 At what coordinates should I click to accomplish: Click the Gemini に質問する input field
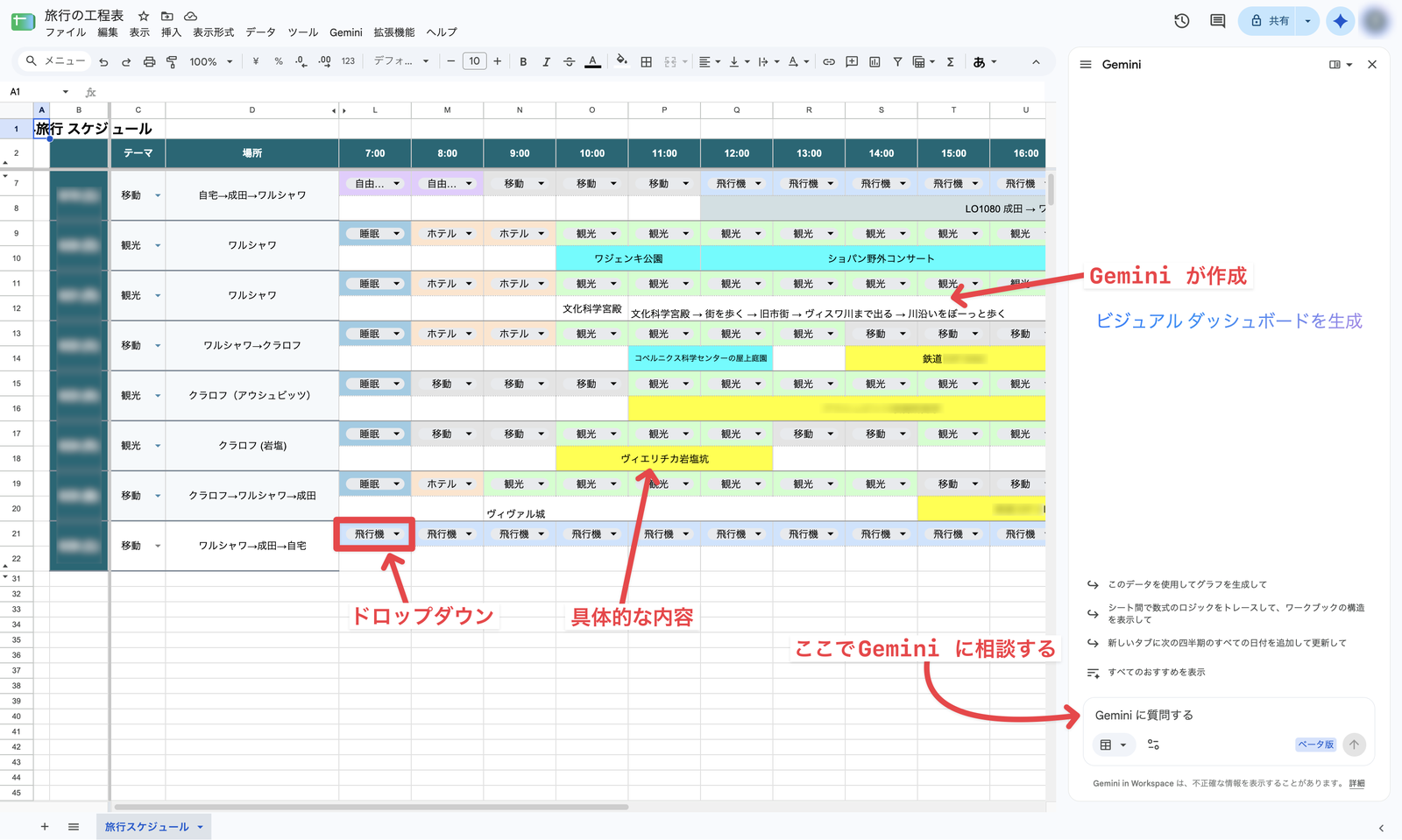1229,715
